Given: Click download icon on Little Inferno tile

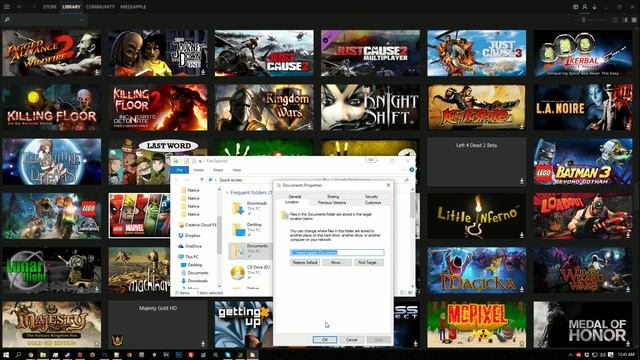Looking at the screenshot, I should coord(522,235).
